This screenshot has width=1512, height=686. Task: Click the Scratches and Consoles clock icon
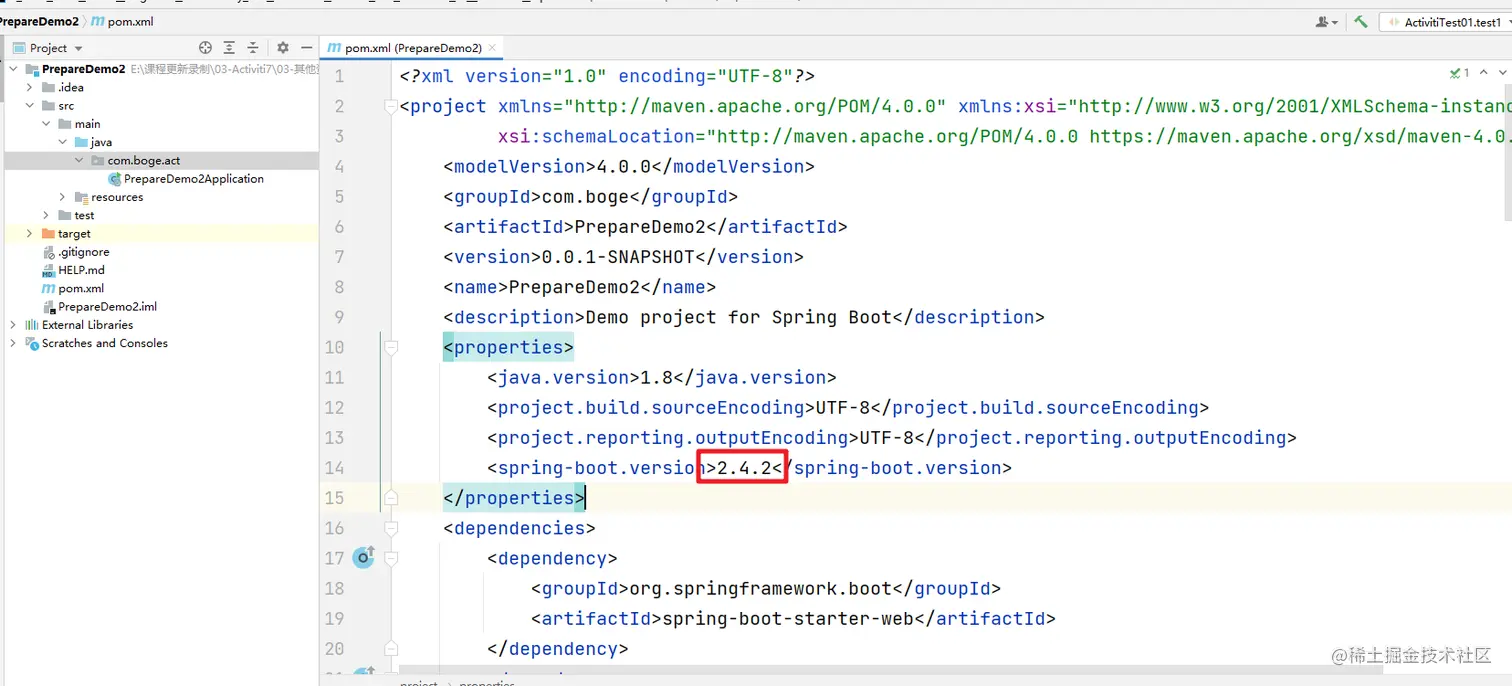[32, 343]
